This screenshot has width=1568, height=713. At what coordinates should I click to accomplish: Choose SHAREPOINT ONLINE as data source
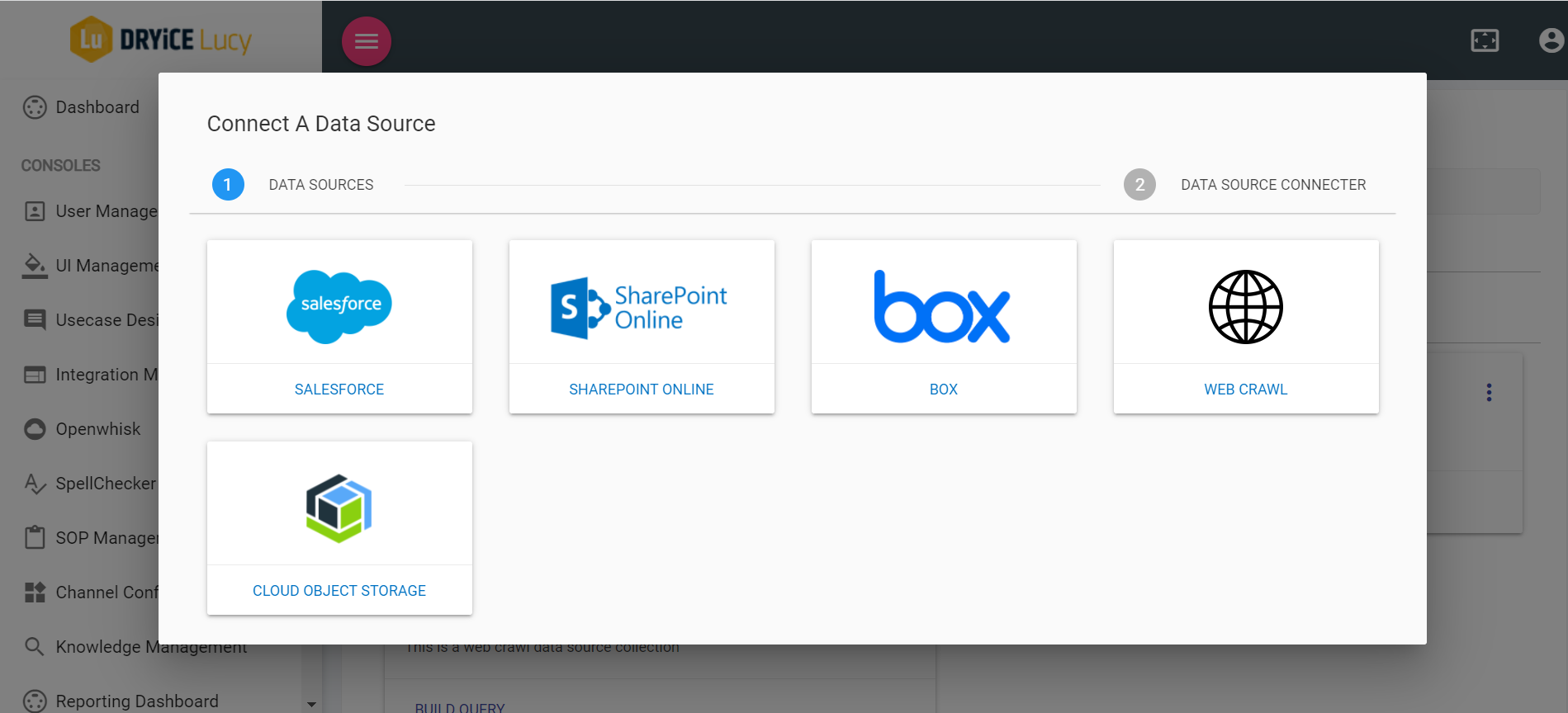click(x=642, y=390)
